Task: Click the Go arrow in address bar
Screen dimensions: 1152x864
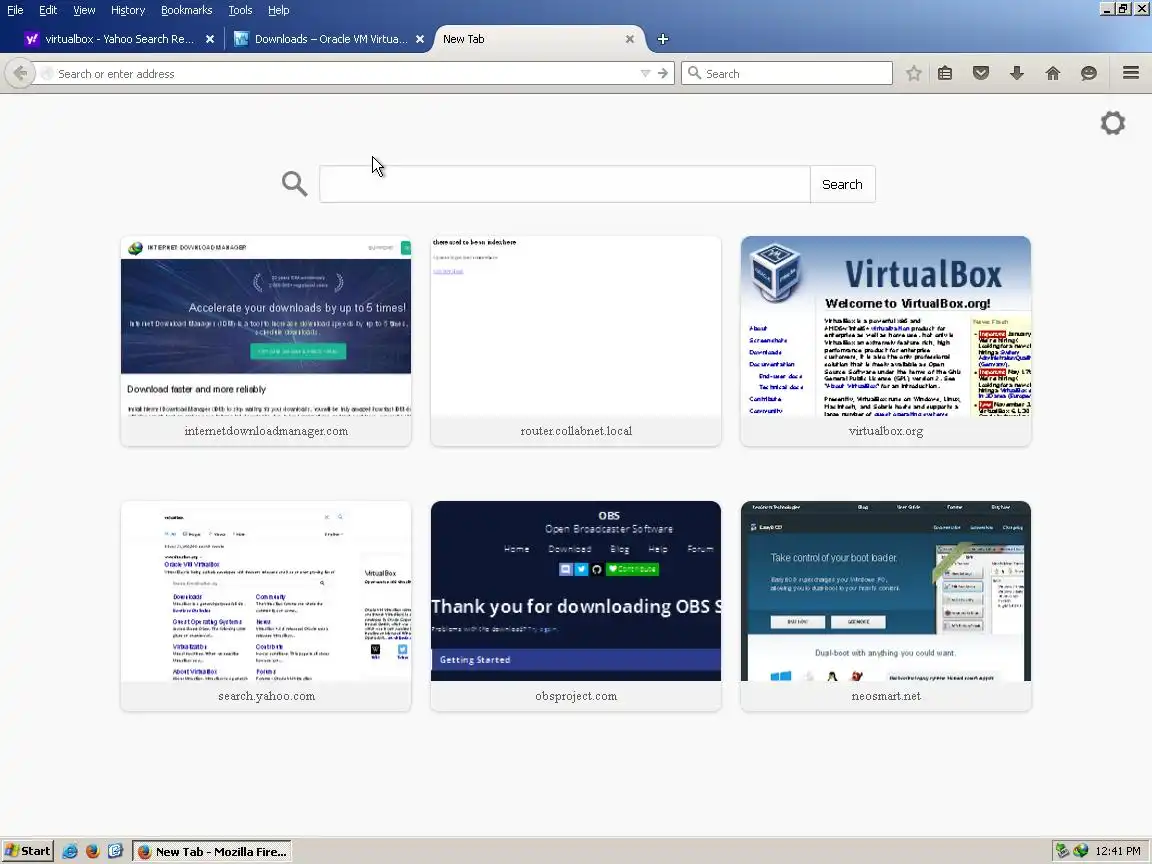Action: click(663, 73)
